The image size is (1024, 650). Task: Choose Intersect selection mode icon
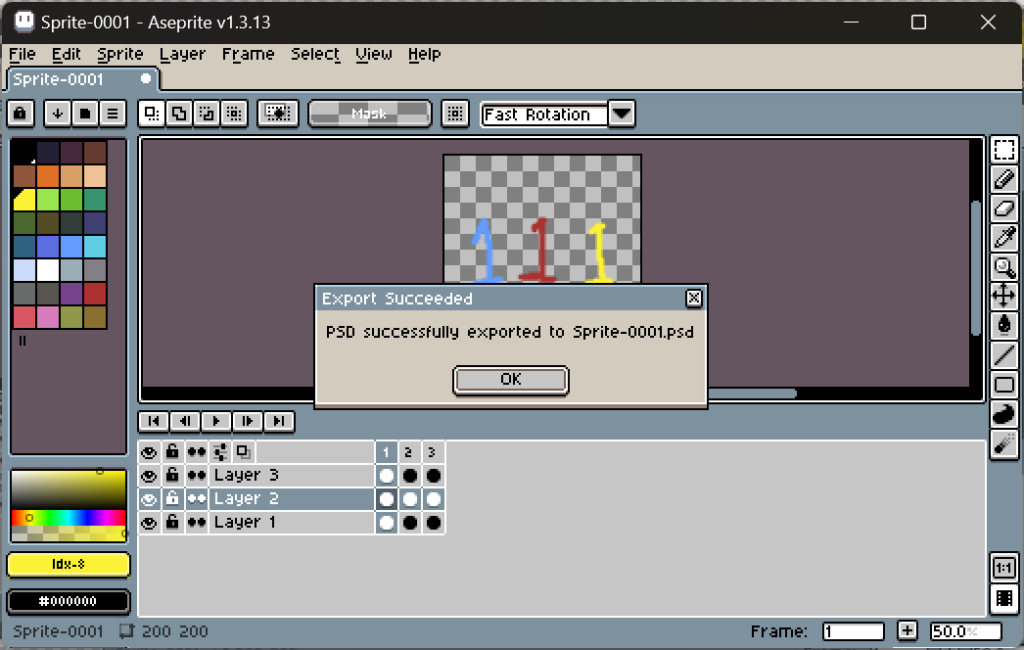click(x=234, y=114)
